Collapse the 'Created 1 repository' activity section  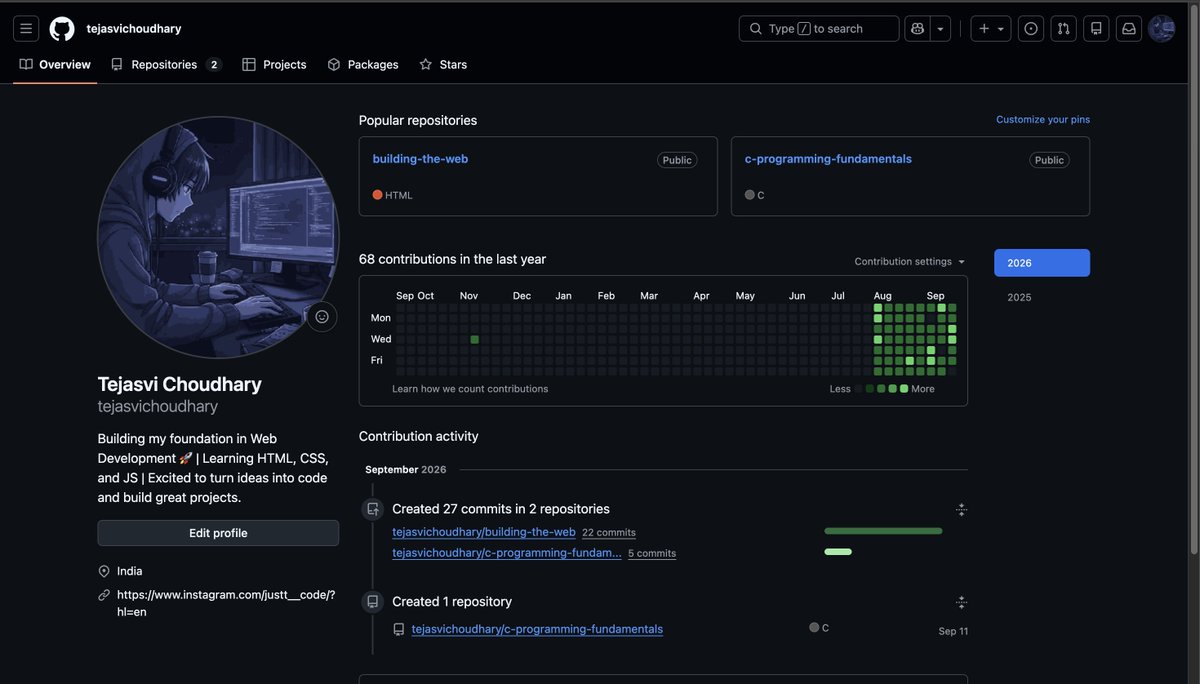tap(961, 603)
